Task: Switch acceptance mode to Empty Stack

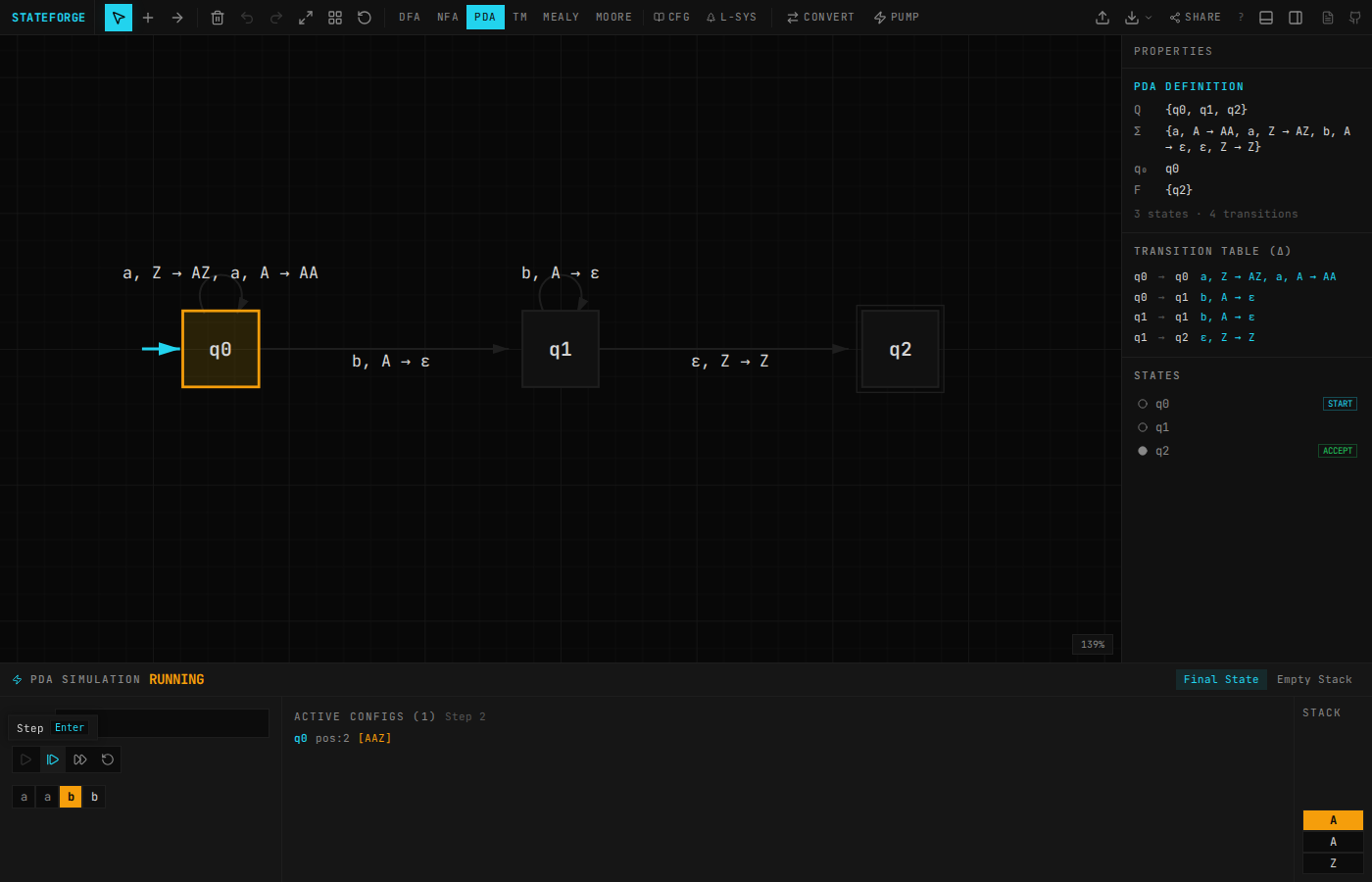Action: click(1315, 679)
